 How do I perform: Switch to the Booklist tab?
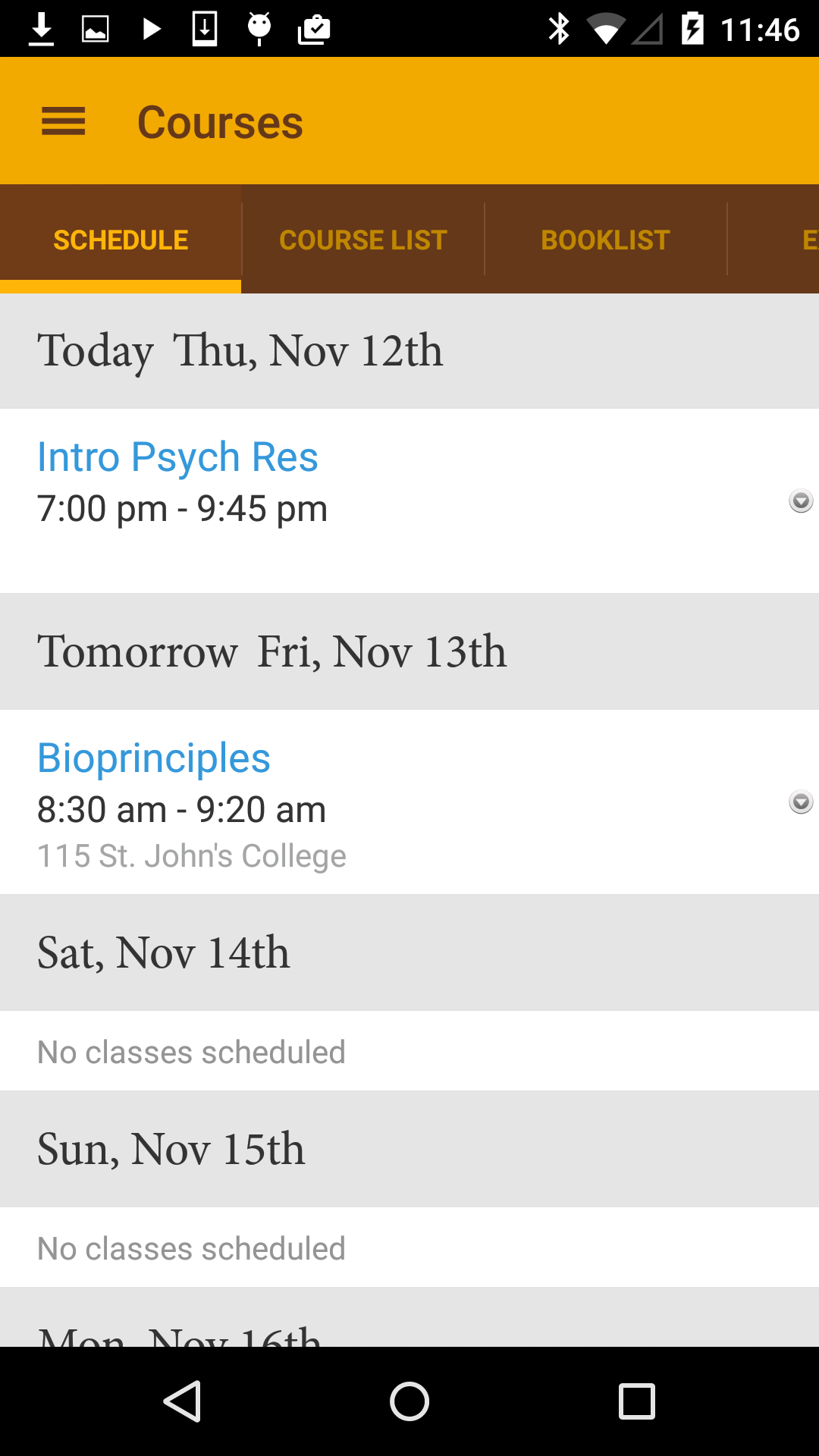[x=605, y=240]
